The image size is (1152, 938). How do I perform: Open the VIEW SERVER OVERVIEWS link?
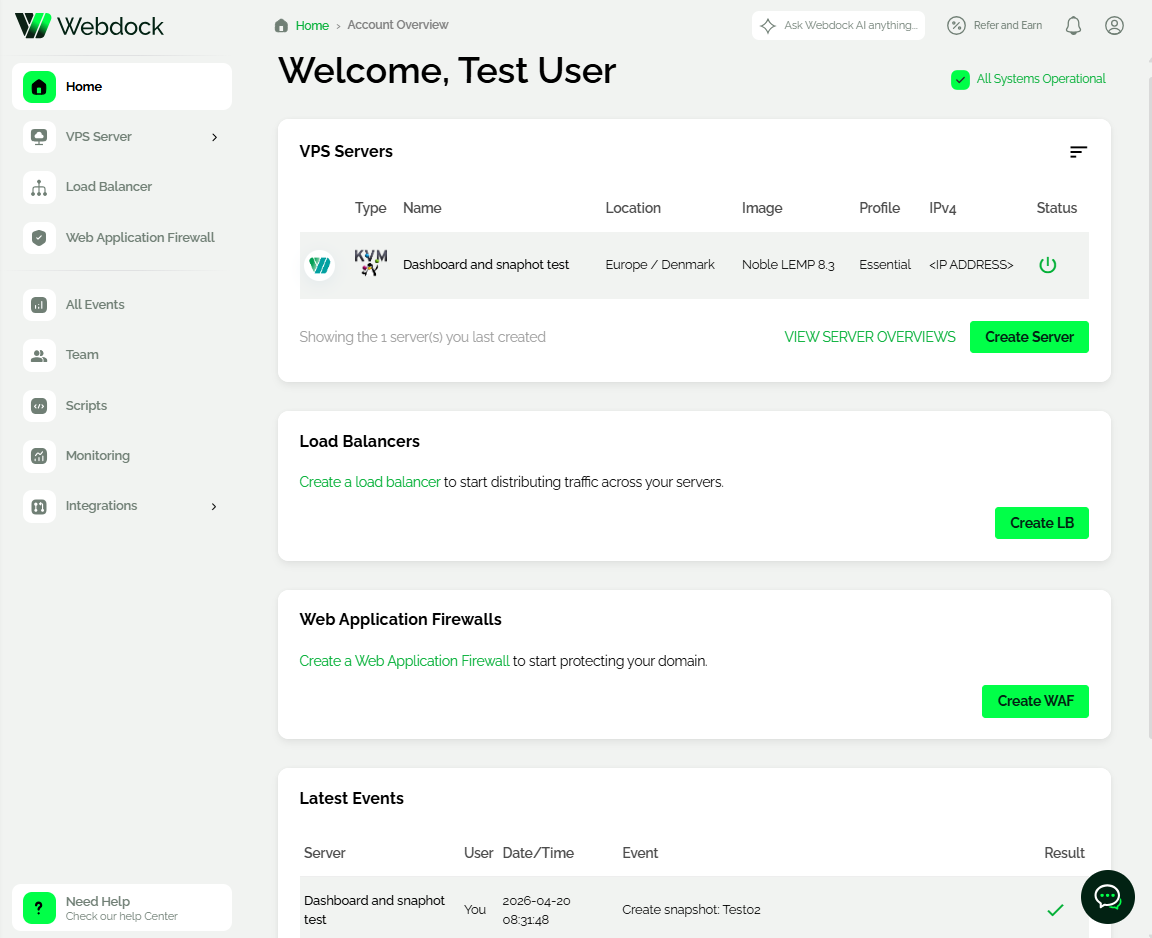869,337
